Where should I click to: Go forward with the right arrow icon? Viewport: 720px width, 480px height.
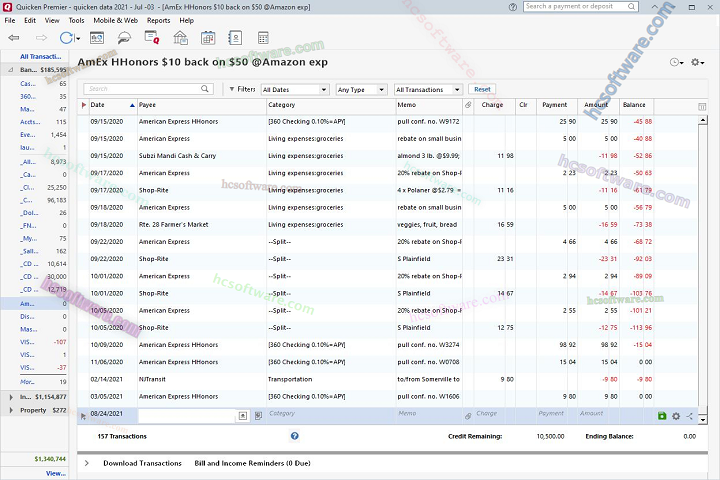[x=41, y=38]
